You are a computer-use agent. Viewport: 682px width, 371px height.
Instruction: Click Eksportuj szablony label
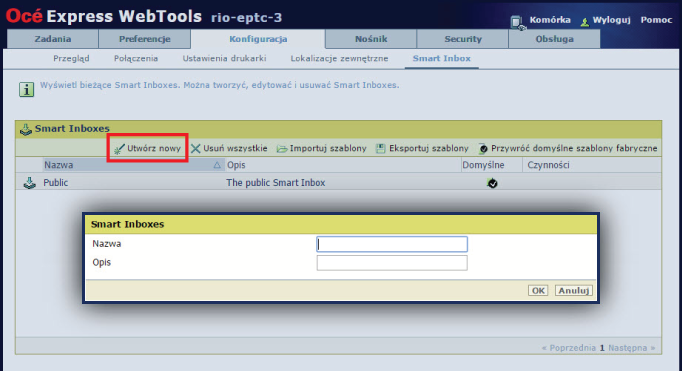coord(428,148)
